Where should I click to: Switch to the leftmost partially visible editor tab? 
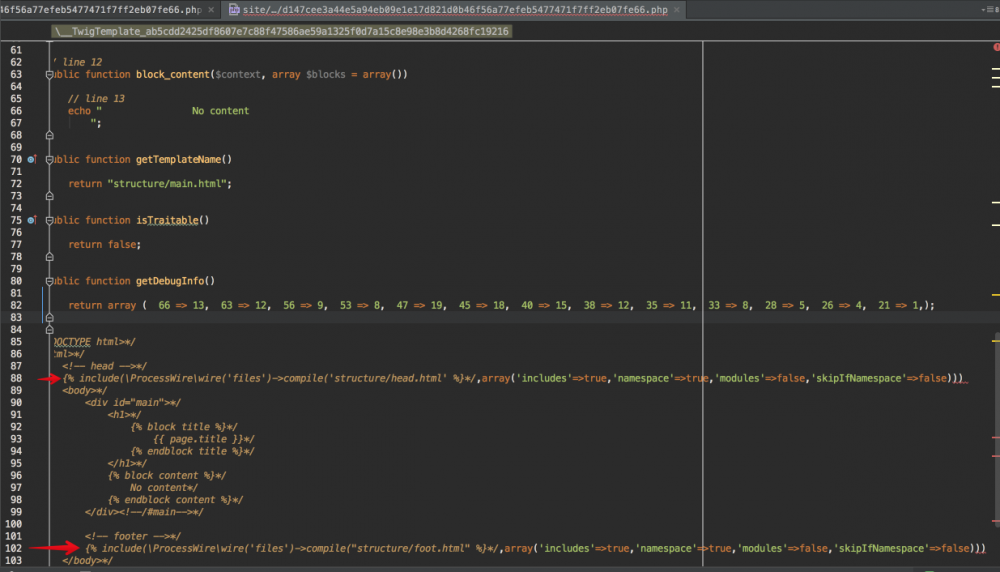point(100,10)
